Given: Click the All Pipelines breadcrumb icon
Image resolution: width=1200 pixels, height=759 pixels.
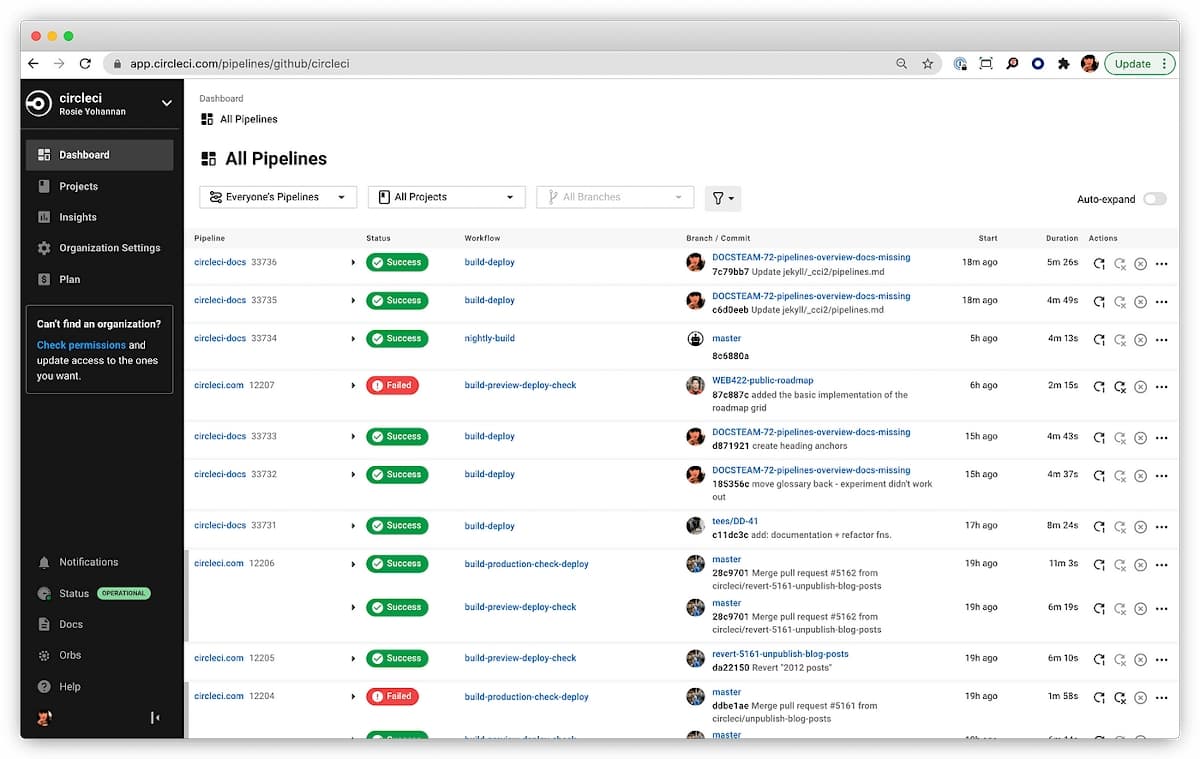Looking at the screenshot, I should (207, 119).
